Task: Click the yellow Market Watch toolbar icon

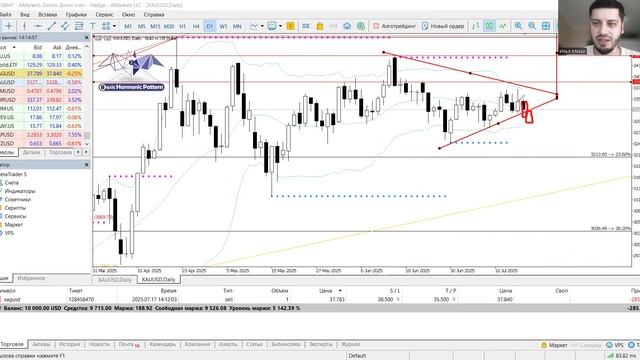Action: 290,26
